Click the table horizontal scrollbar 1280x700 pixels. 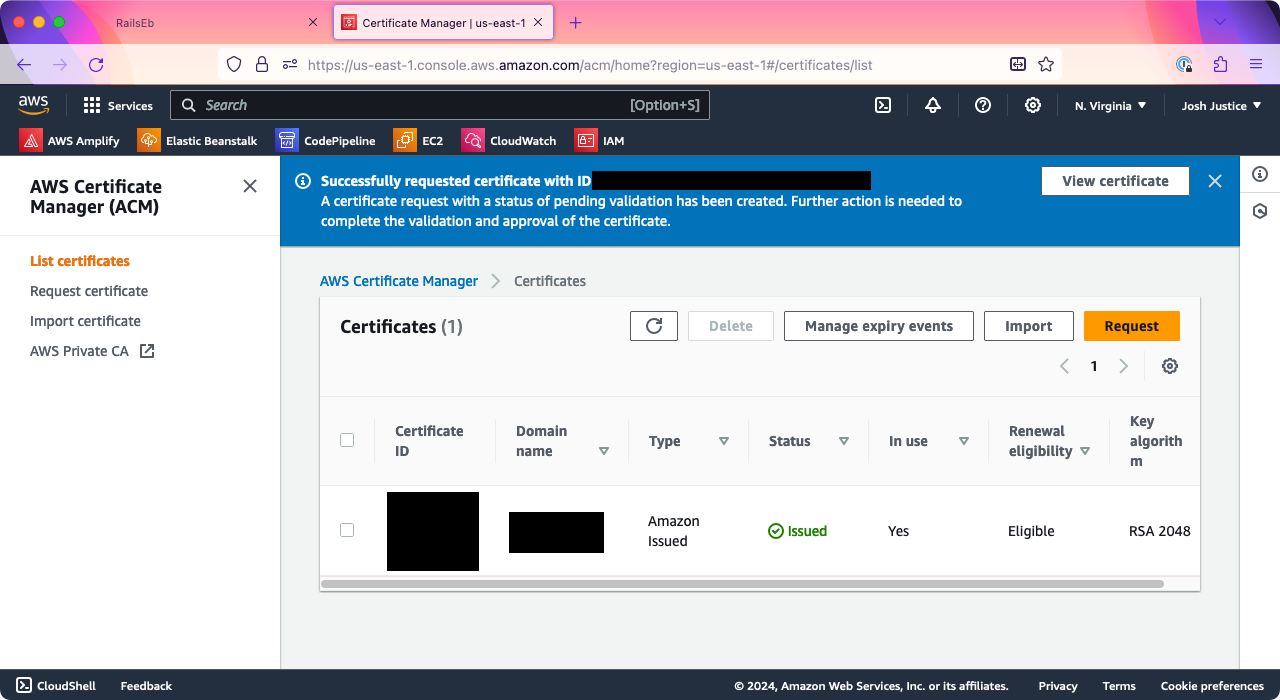click(742, 583)
